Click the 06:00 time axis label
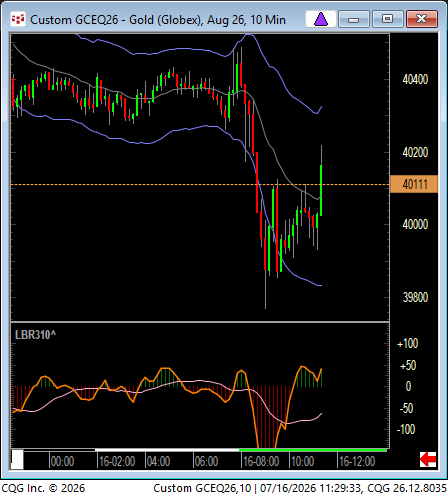This screenshot has width=448, height=496. (x=206, y=462)
